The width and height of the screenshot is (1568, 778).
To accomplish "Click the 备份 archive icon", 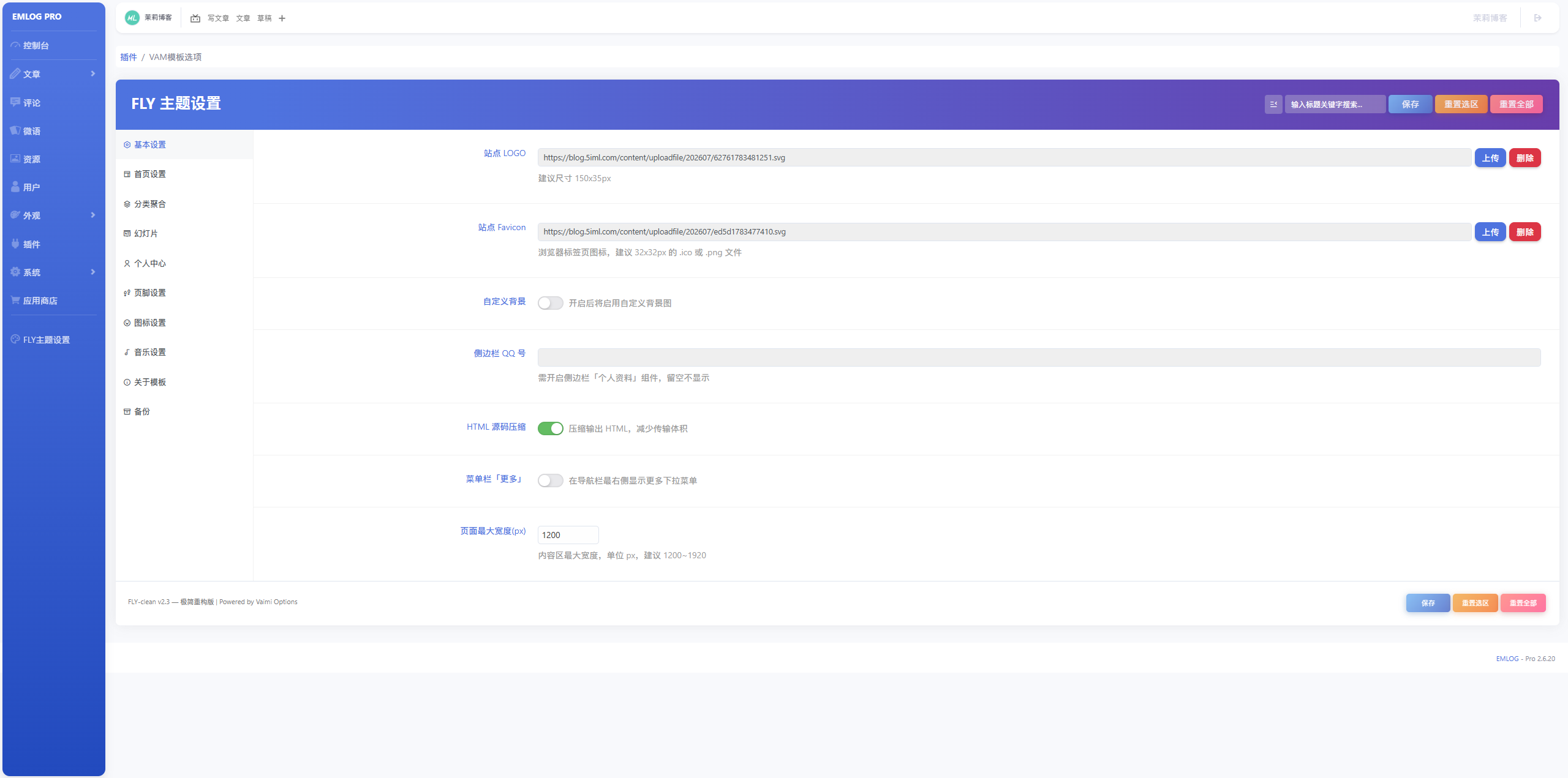I will [127, 412].
